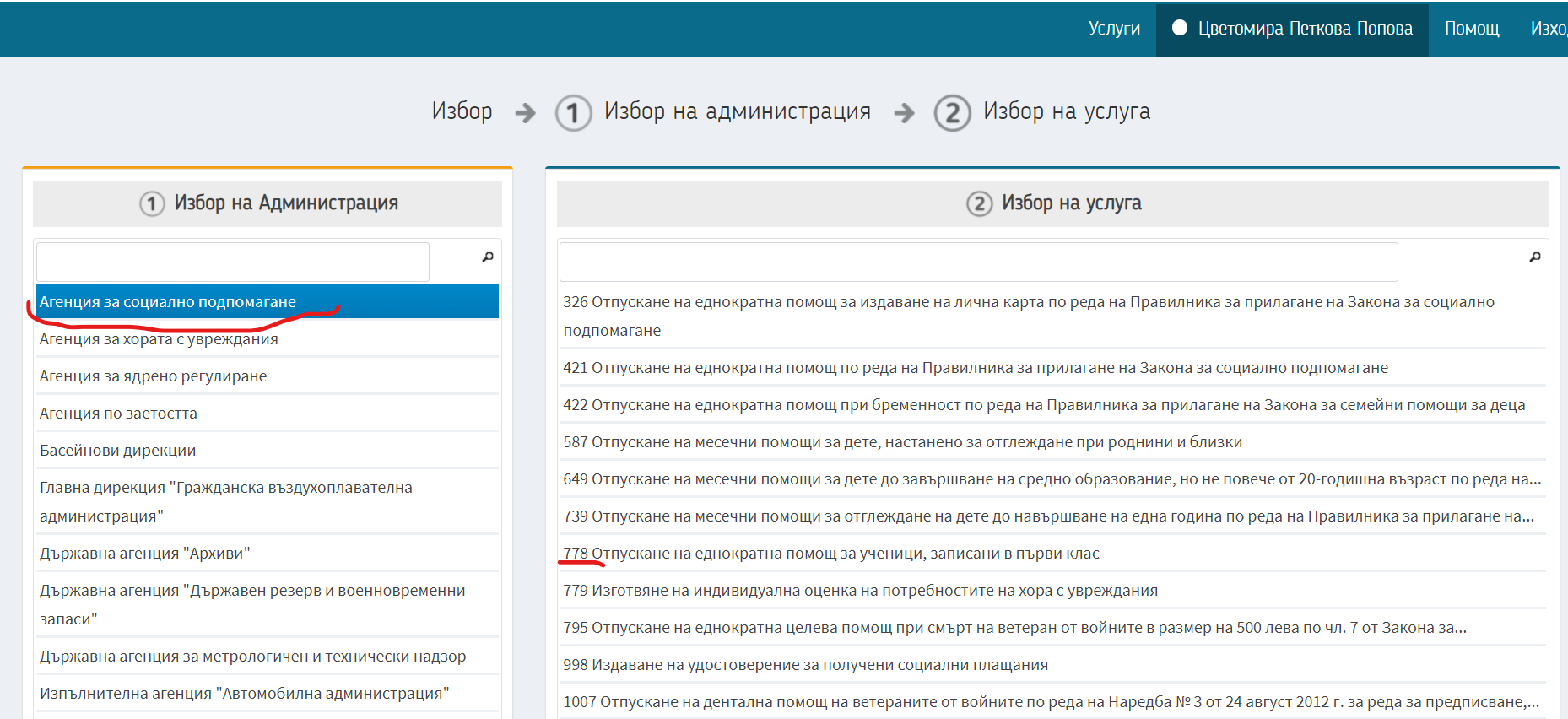This screenshot has width=1568, height=719.
Task: Select Главна дирекция Гражданска въздухоплавателна администрация
Action: tap(268, 501)
